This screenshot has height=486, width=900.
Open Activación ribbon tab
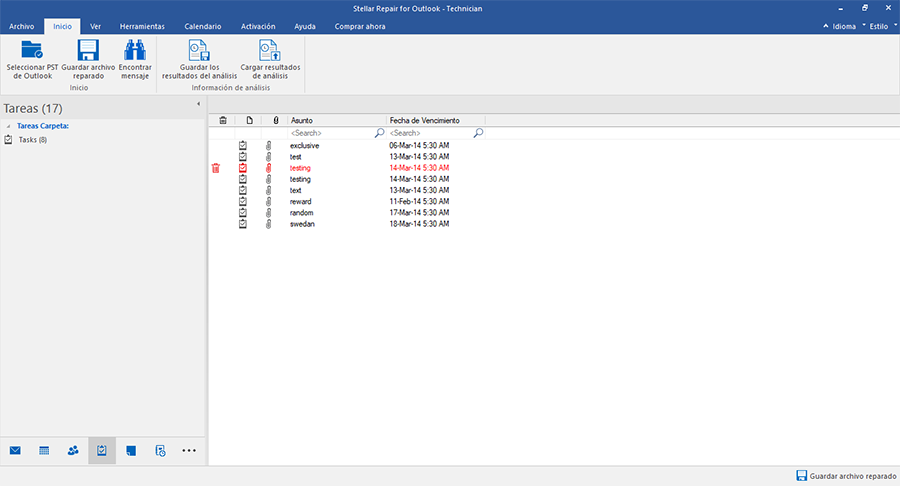pyautogui.click(x=258, y=26)
